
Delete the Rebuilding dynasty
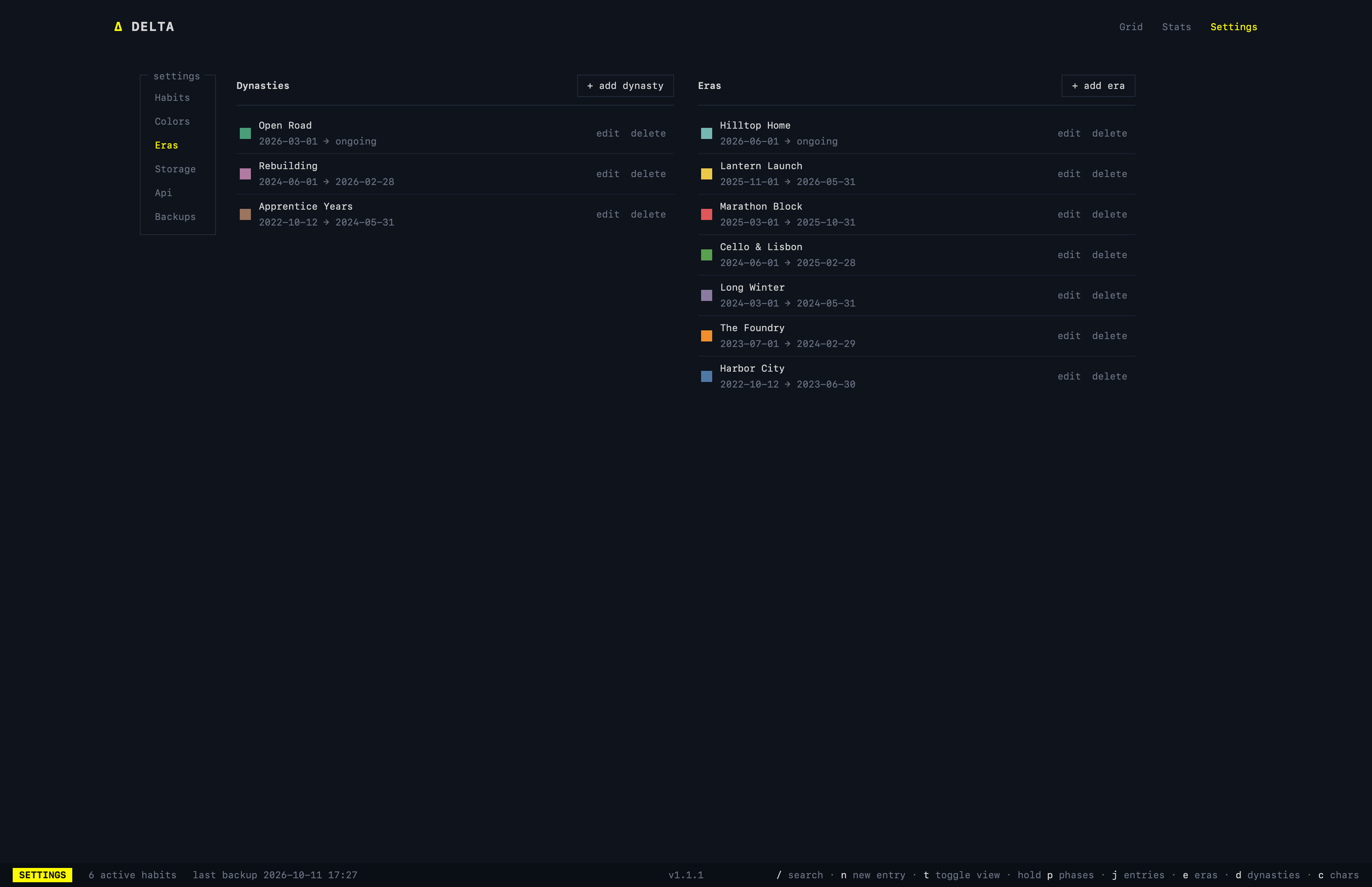pyautogui.click(x=648, y=174)
